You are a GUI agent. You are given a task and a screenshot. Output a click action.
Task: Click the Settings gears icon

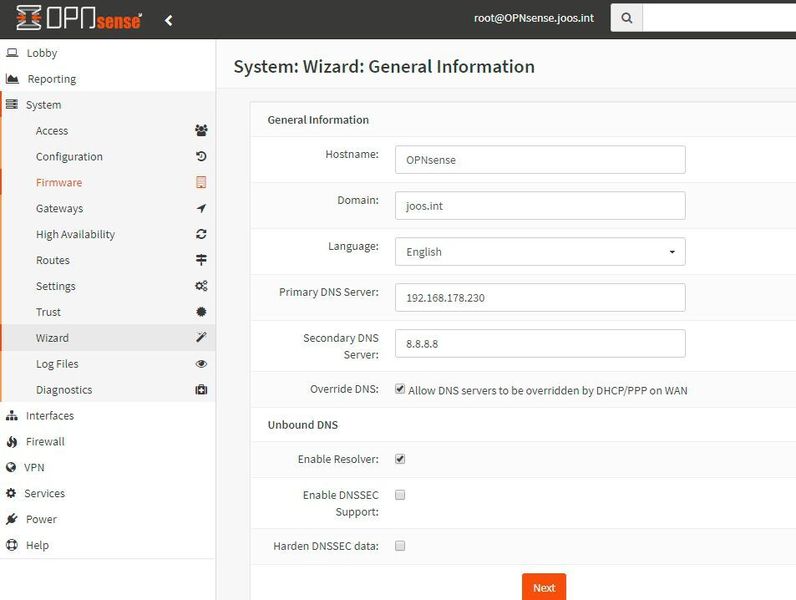pos(201,287)
